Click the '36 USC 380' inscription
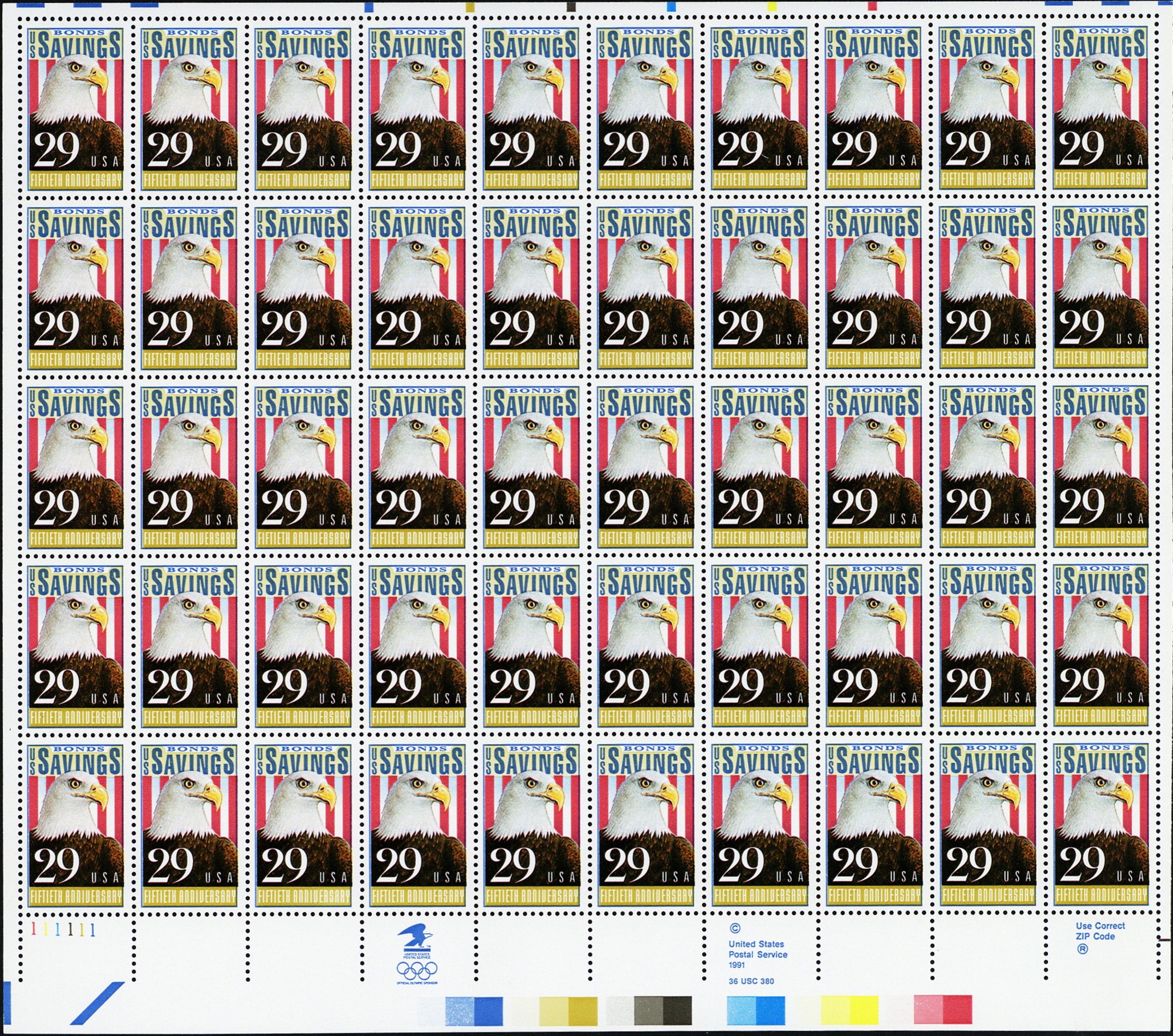The height and width of the screenshot is (1036, 1173). 751,981
